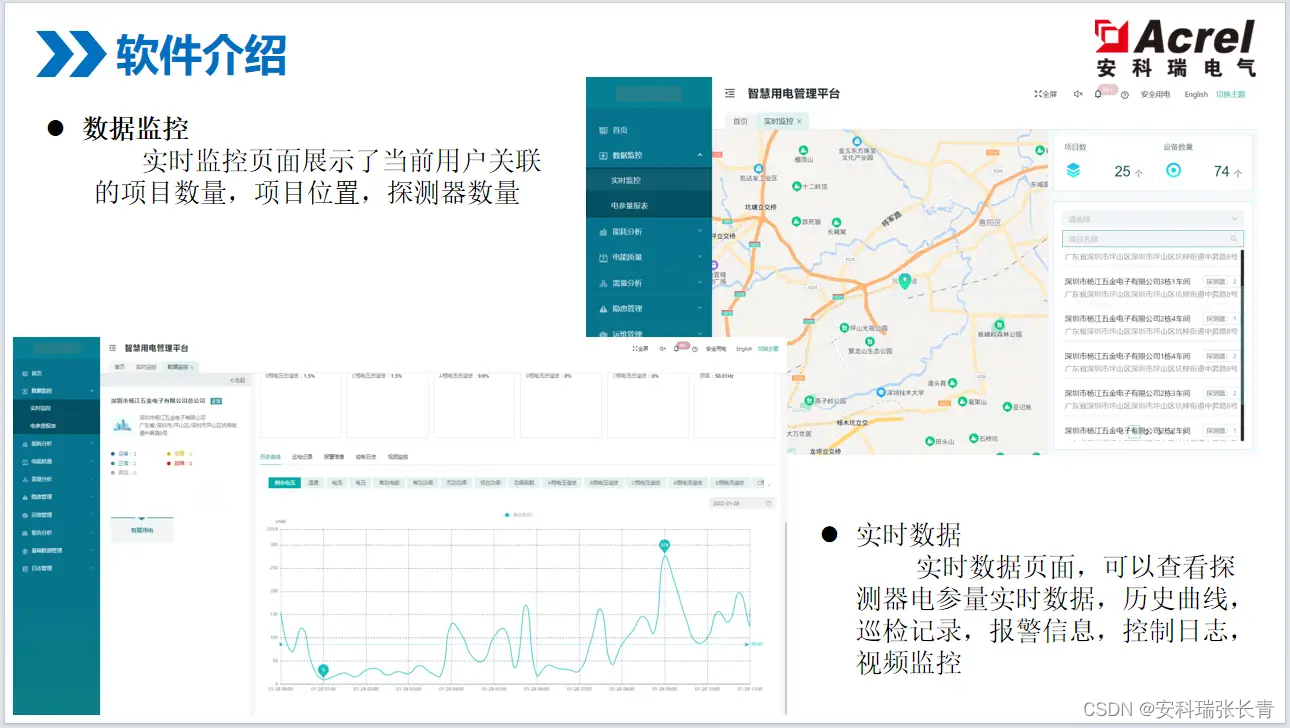
Task: Click 坪山光祖公园 park marker on map
Action: (x=843, y=327)
